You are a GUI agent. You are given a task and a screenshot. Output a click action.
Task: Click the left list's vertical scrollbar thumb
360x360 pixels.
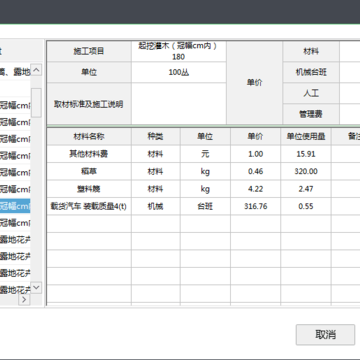(x=36, y=103)
